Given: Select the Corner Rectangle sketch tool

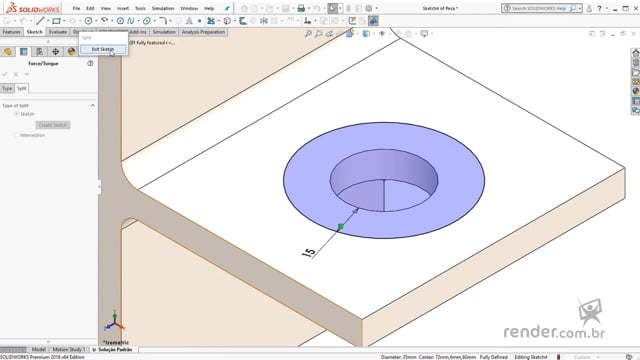Looking at the screenshot, I should [56, 21].
